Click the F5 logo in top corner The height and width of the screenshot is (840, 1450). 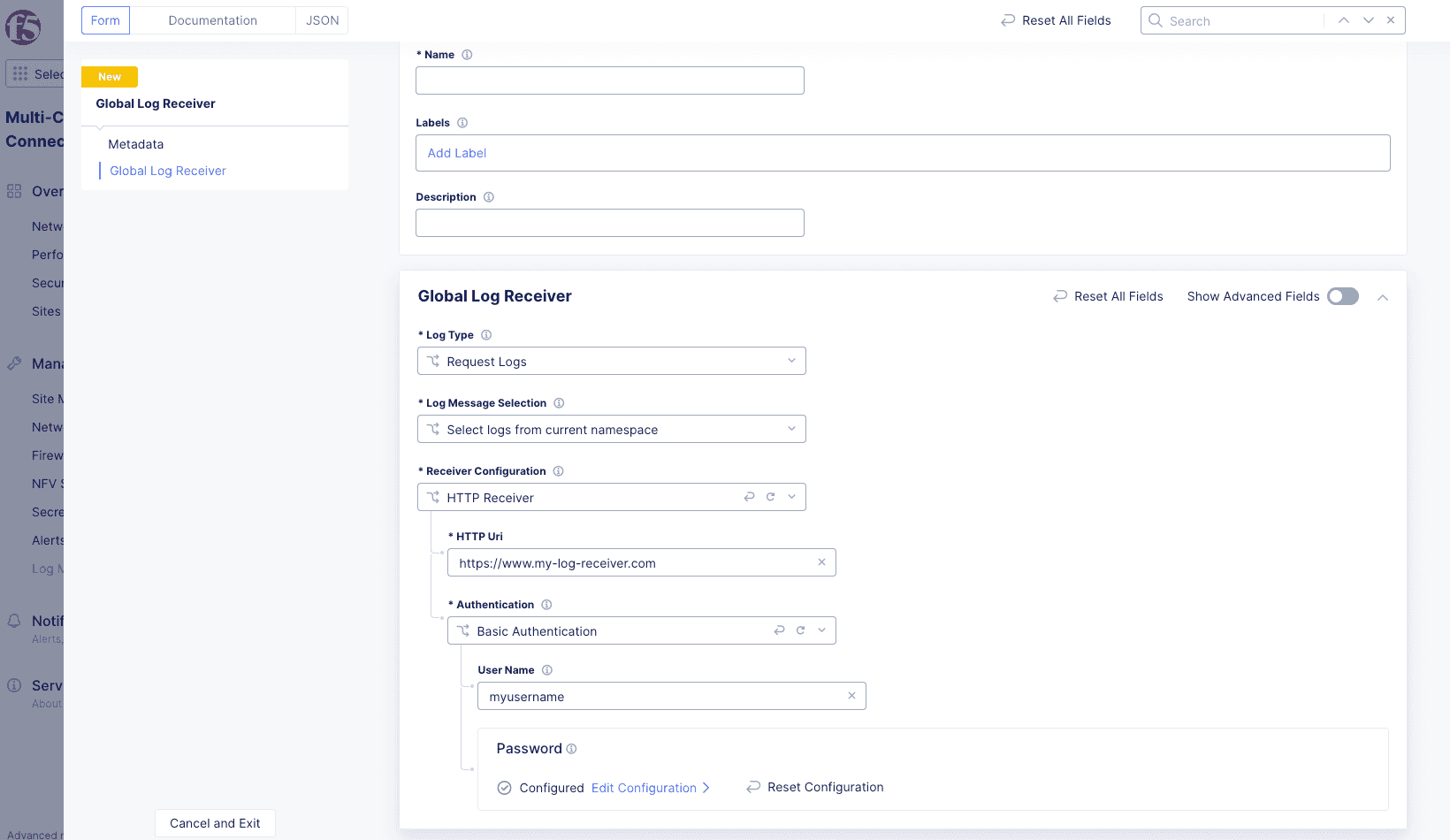(25, 27)
